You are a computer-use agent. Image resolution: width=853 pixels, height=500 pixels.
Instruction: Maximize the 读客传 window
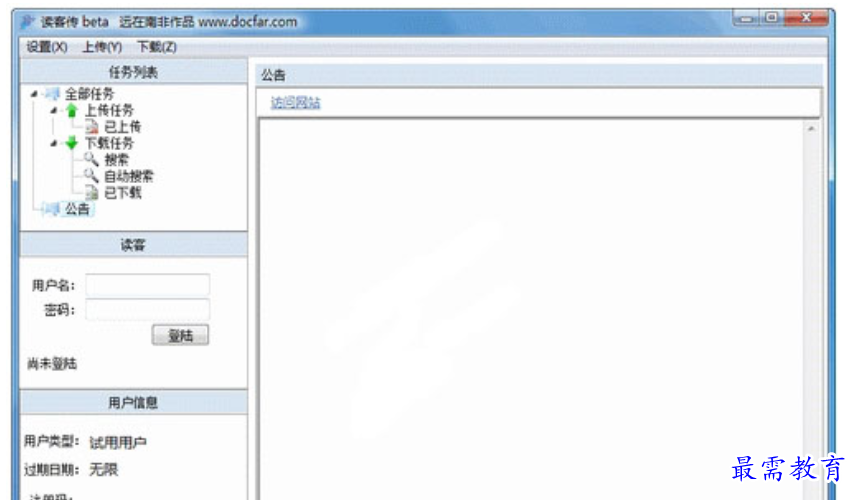click(771, 18)
